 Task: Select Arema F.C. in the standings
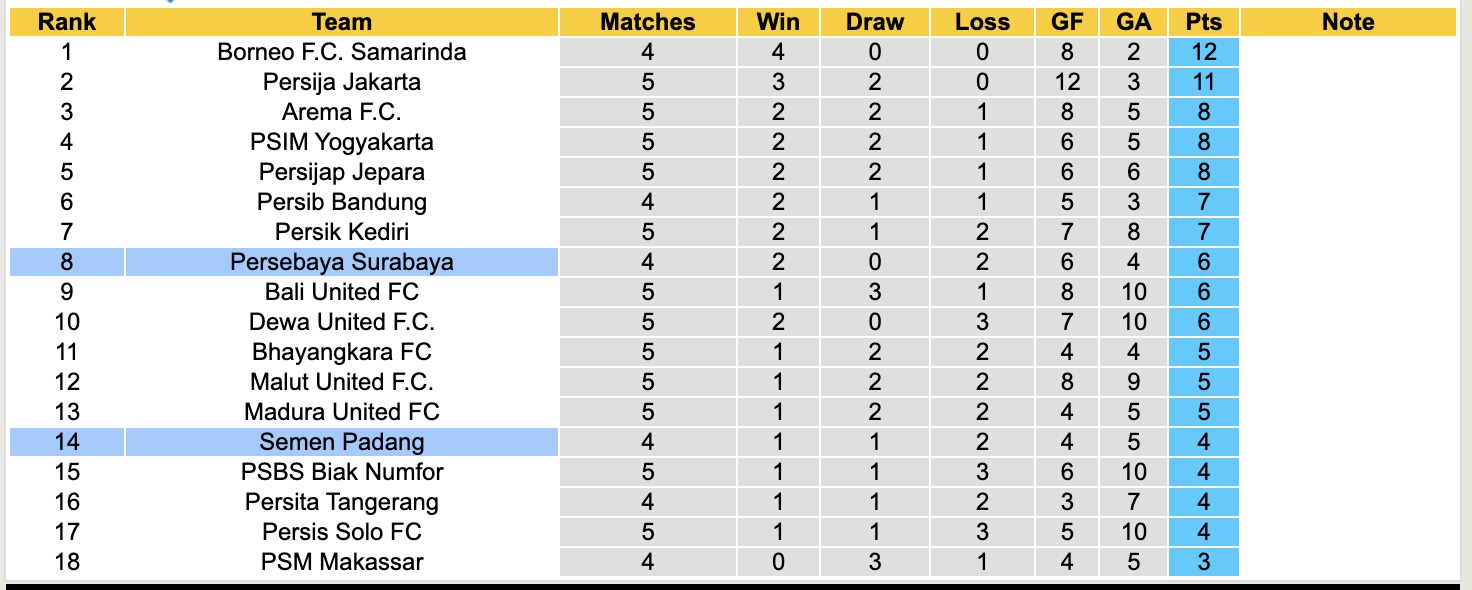tap(341, 112)
